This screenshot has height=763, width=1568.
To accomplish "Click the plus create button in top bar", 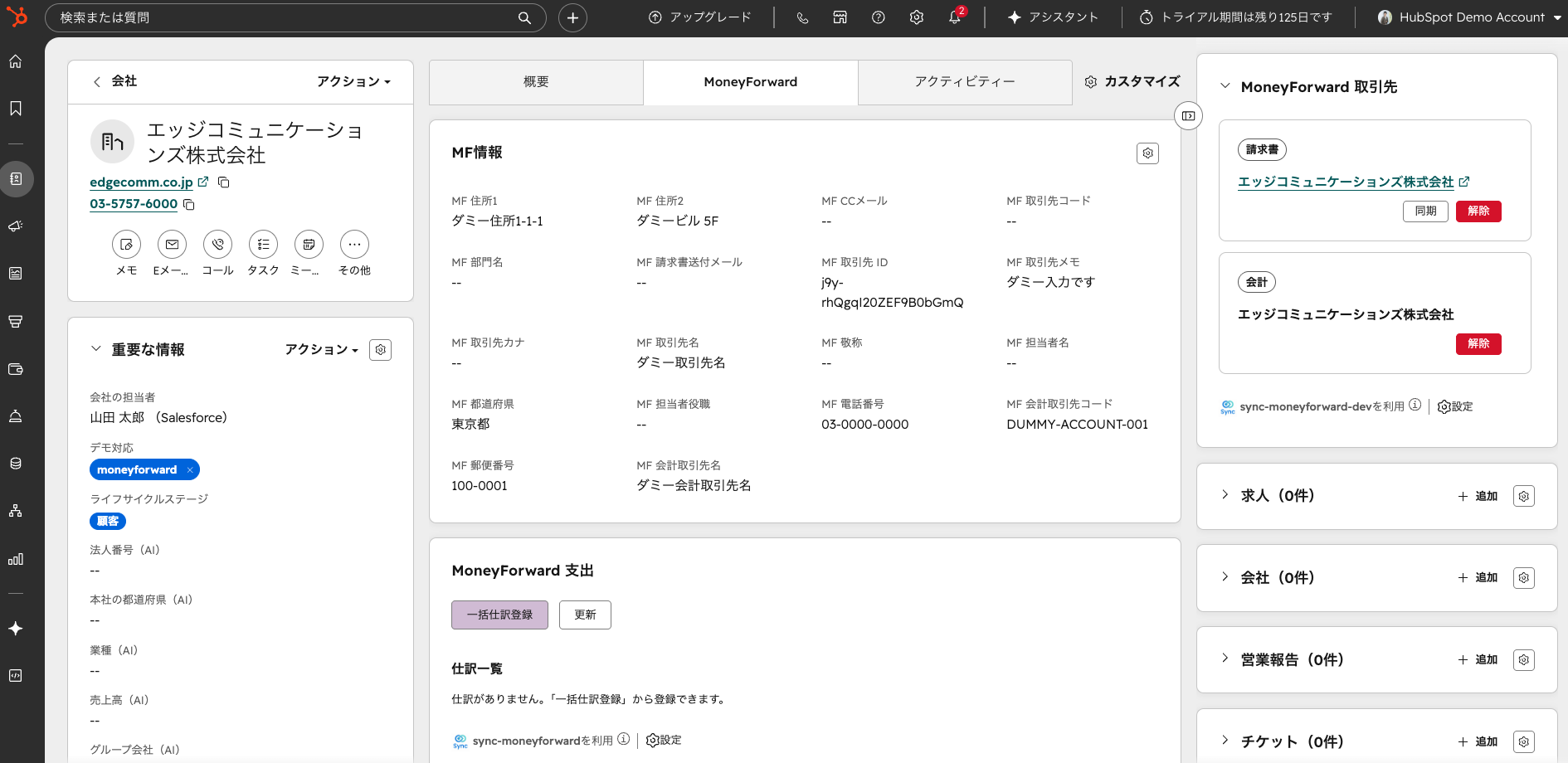I will click(572, 17).
